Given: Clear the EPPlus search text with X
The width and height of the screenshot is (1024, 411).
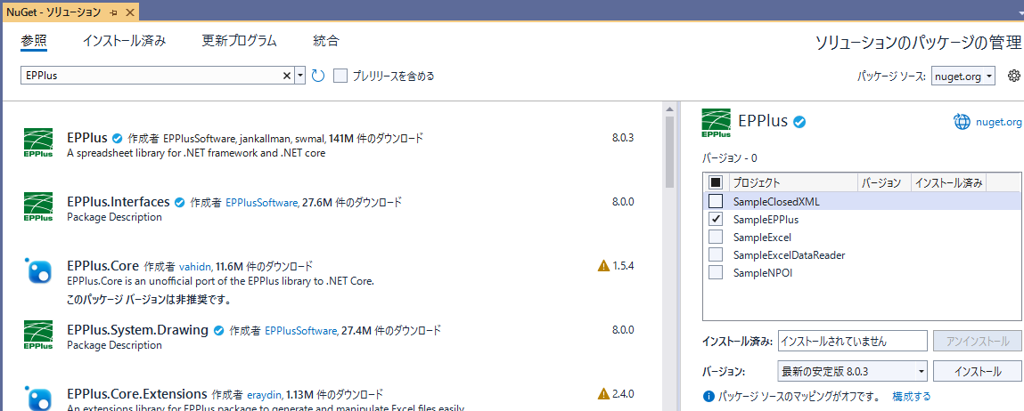Looking at the screenshot, I should pos(287,76).
